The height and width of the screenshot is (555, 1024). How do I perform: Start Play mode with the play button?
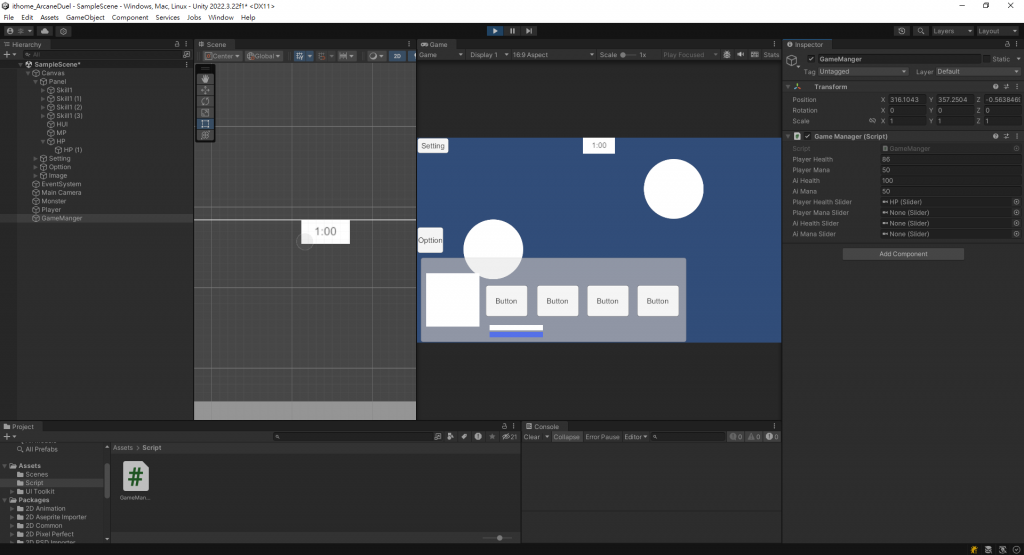(495, 31)
